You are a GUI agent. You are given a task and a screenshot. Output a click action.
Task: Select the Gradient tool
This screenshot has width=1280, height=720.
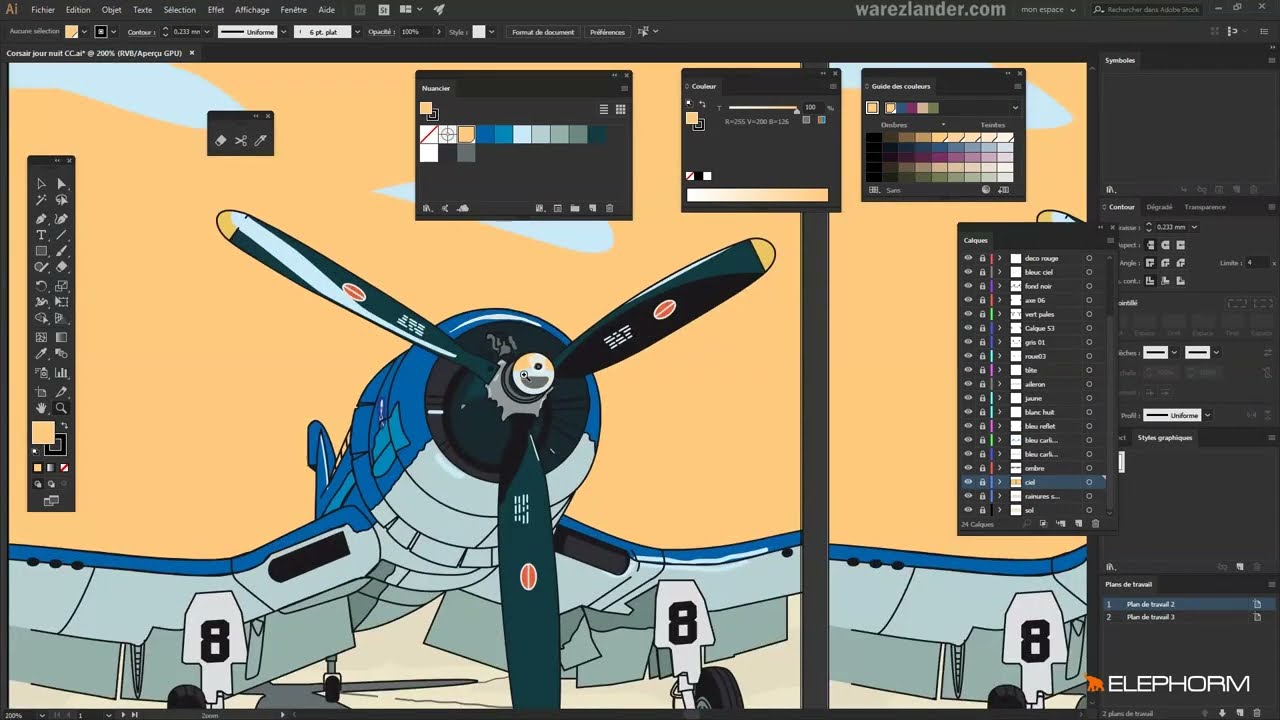(61, 337)
